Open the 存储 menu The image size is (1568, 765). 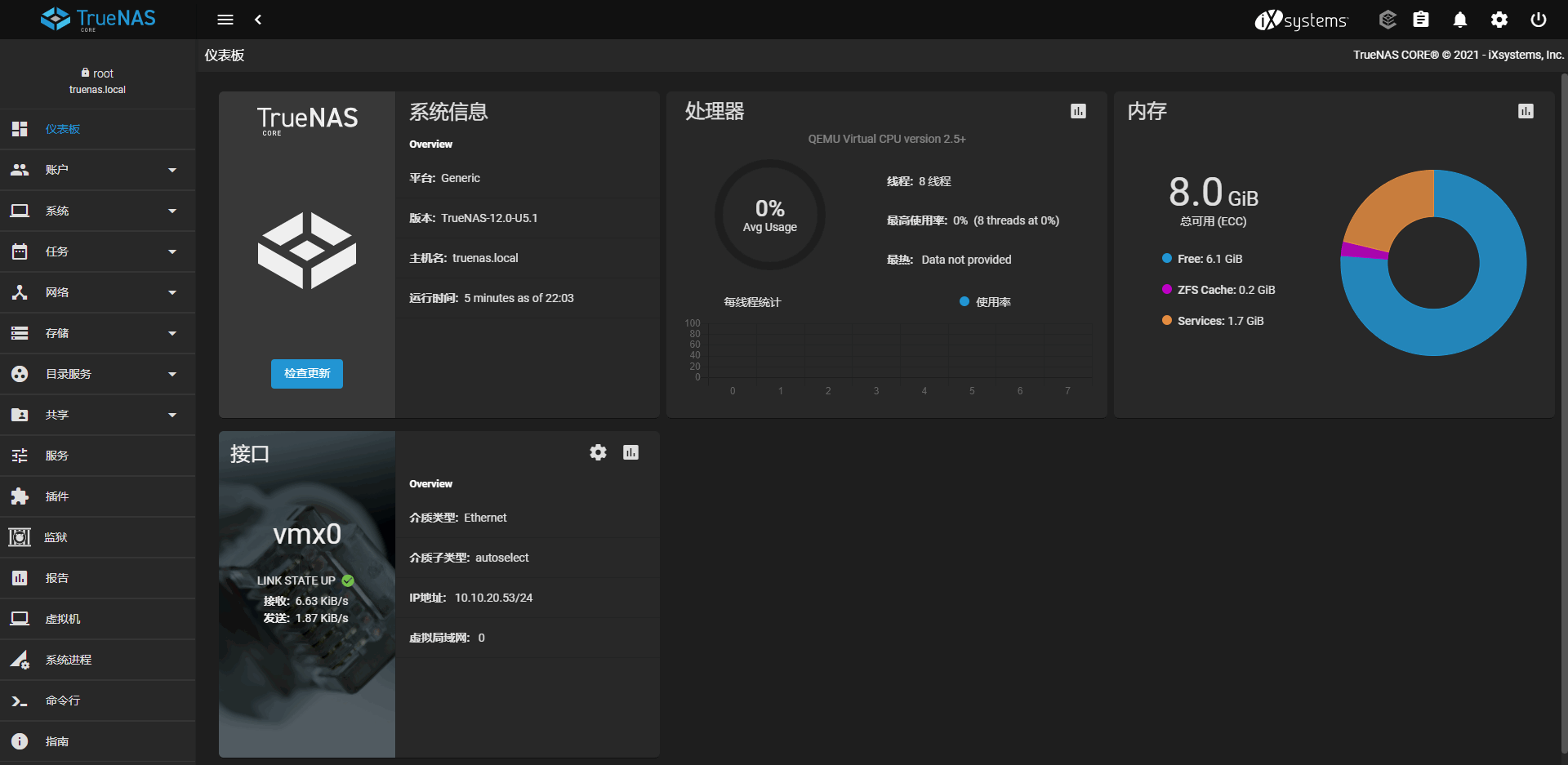point(98,333)
